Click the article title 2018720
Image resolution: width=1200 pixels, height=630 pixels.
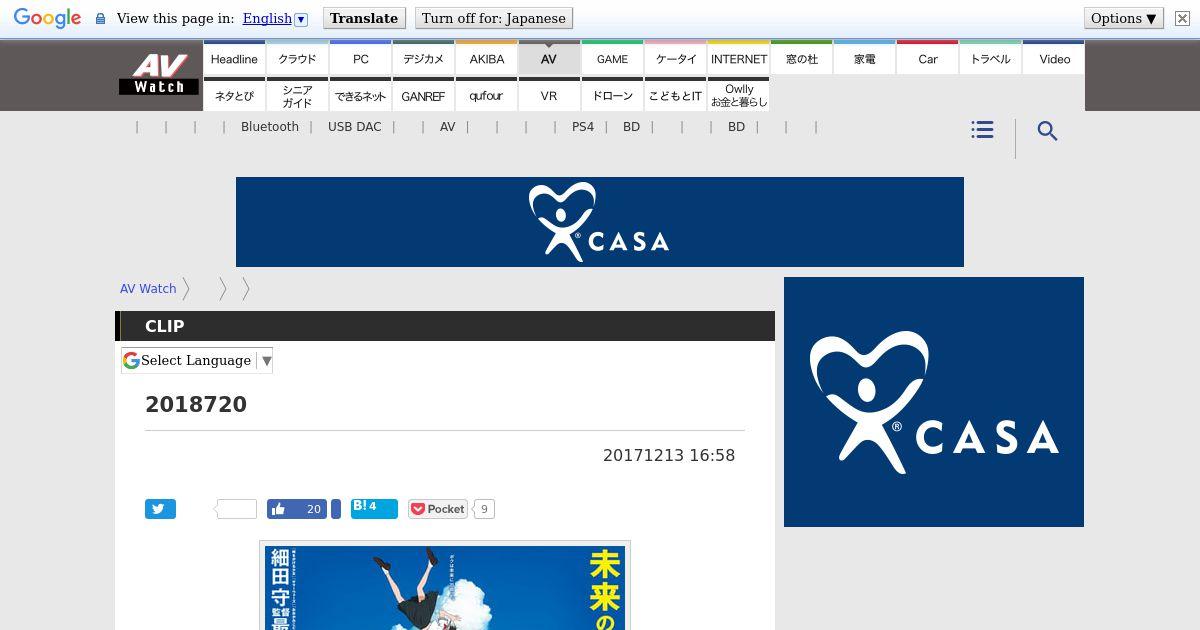[196, 404]
